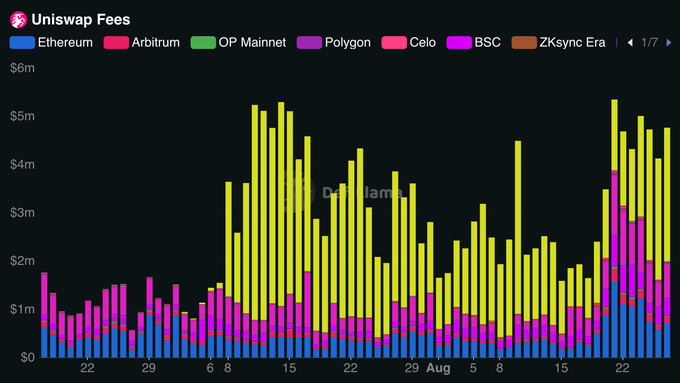Click the $6m y-axis label

coord(23,68)
